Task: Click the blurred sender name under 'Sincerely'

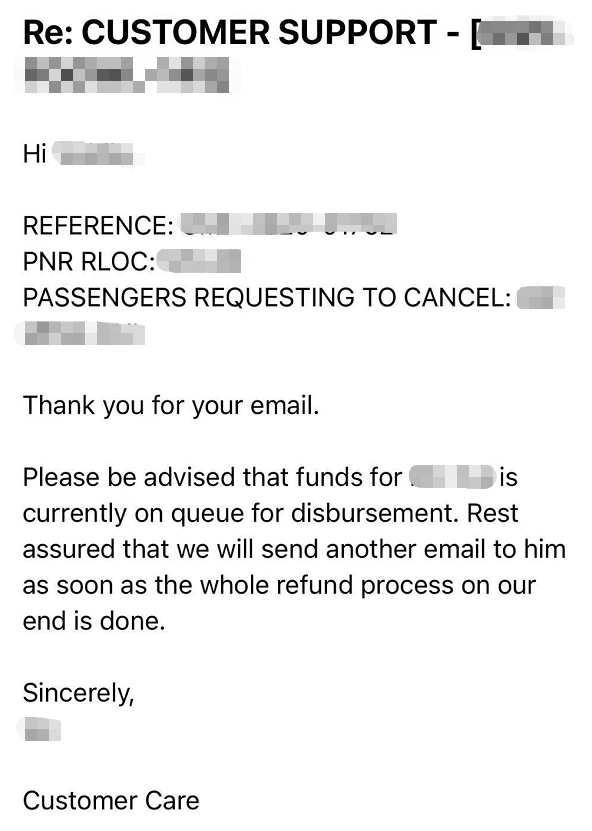Action: point(39,729)
